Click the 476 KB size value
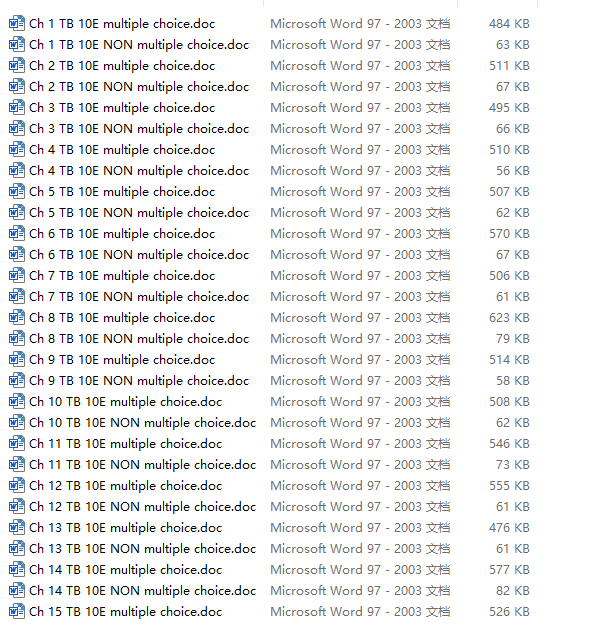 (509, 527)
